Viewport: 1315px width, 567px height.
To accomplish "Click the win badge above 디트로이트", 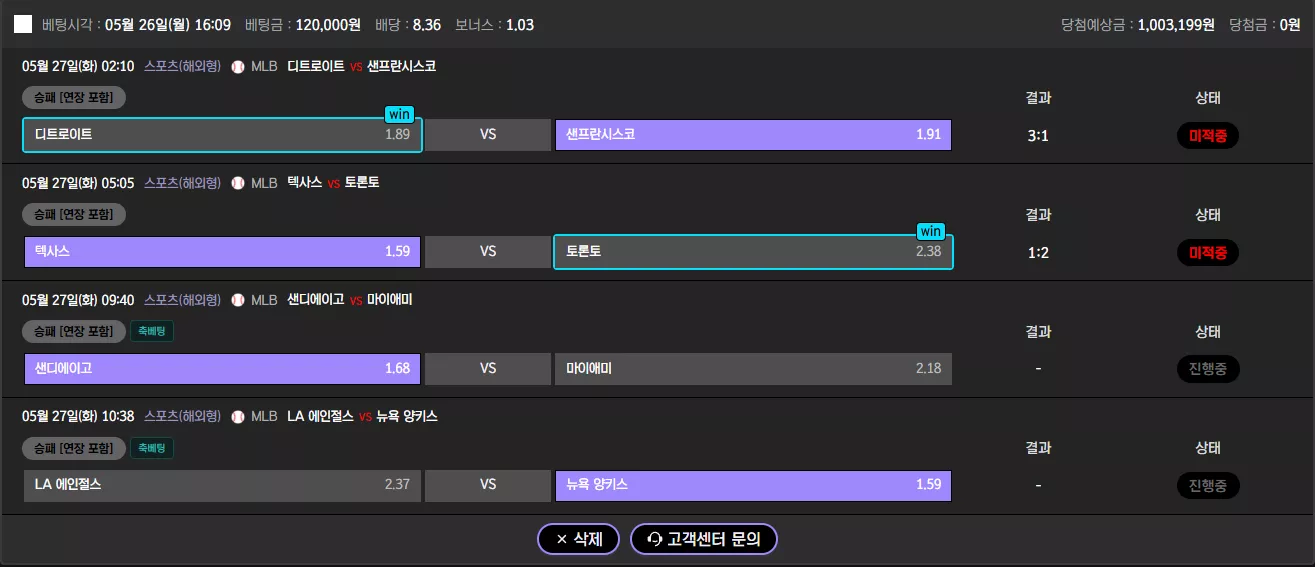I will pyautogui.click(x=400, y=115).
